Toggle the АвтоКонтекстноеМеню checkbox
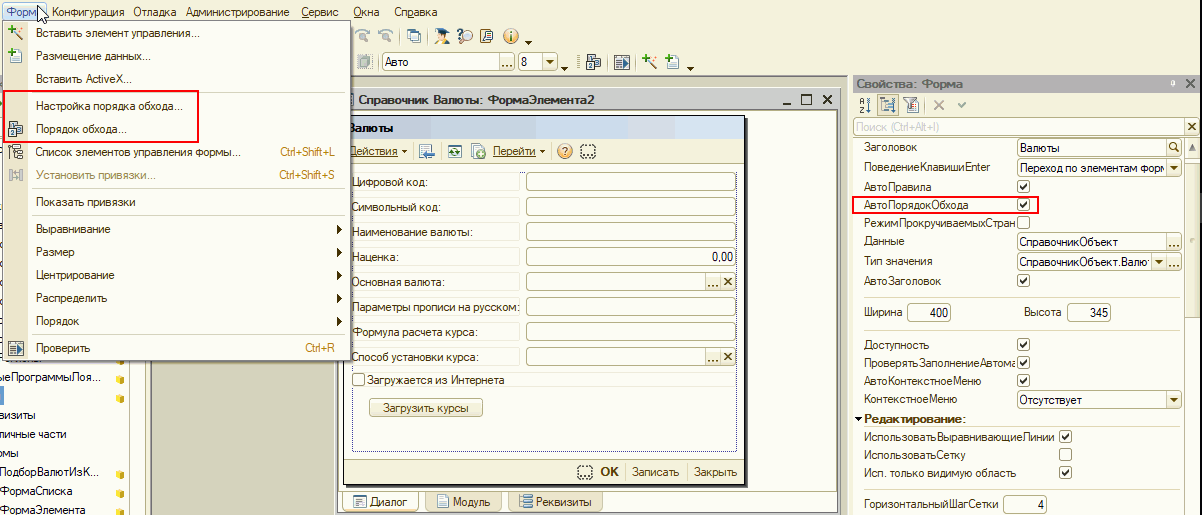The width and height of the screenshot is (1202, 515). (1023, 380)
